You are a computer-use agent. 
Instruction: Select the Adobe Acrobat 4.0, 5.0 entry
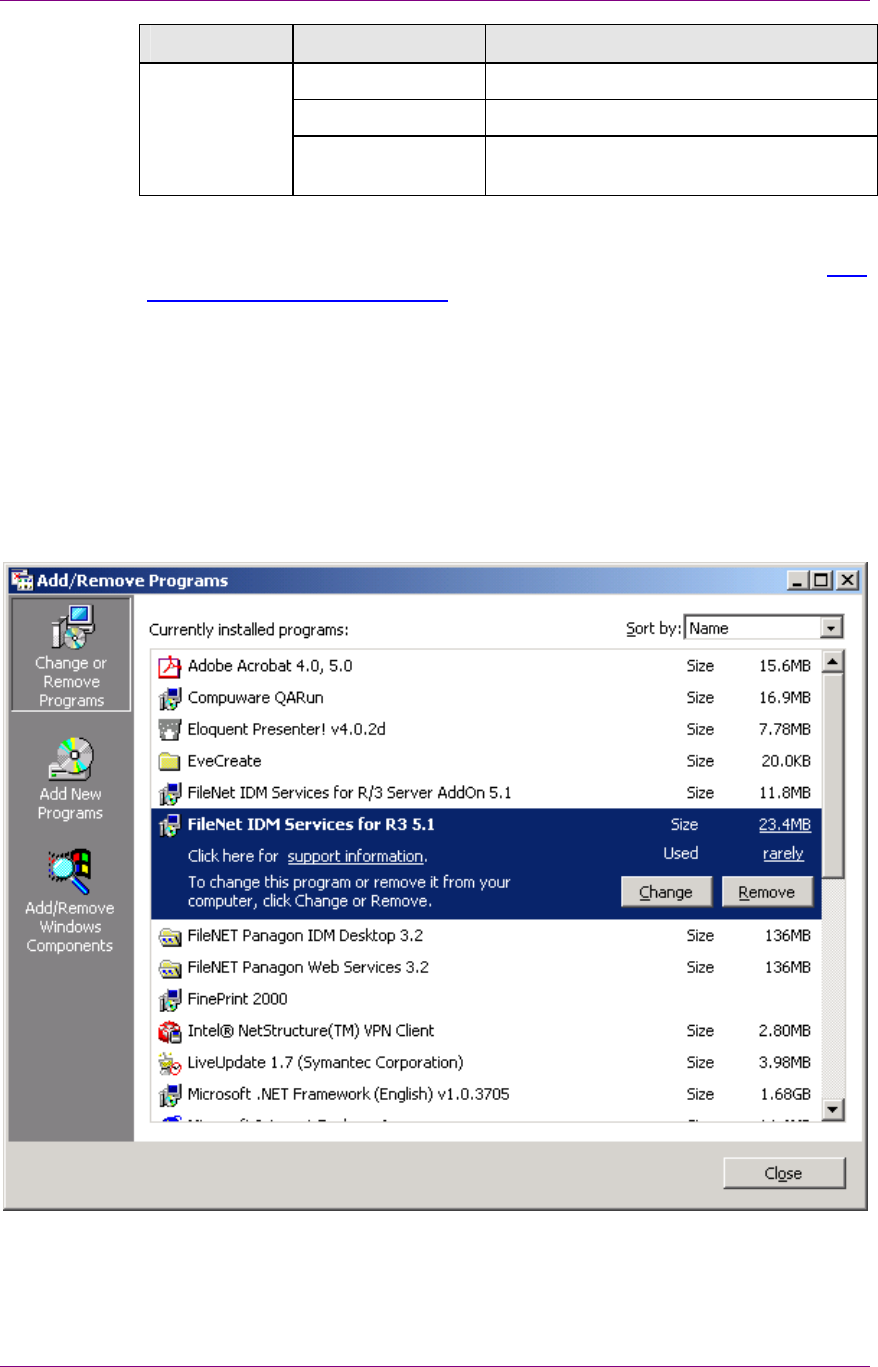tap(486, 665)
